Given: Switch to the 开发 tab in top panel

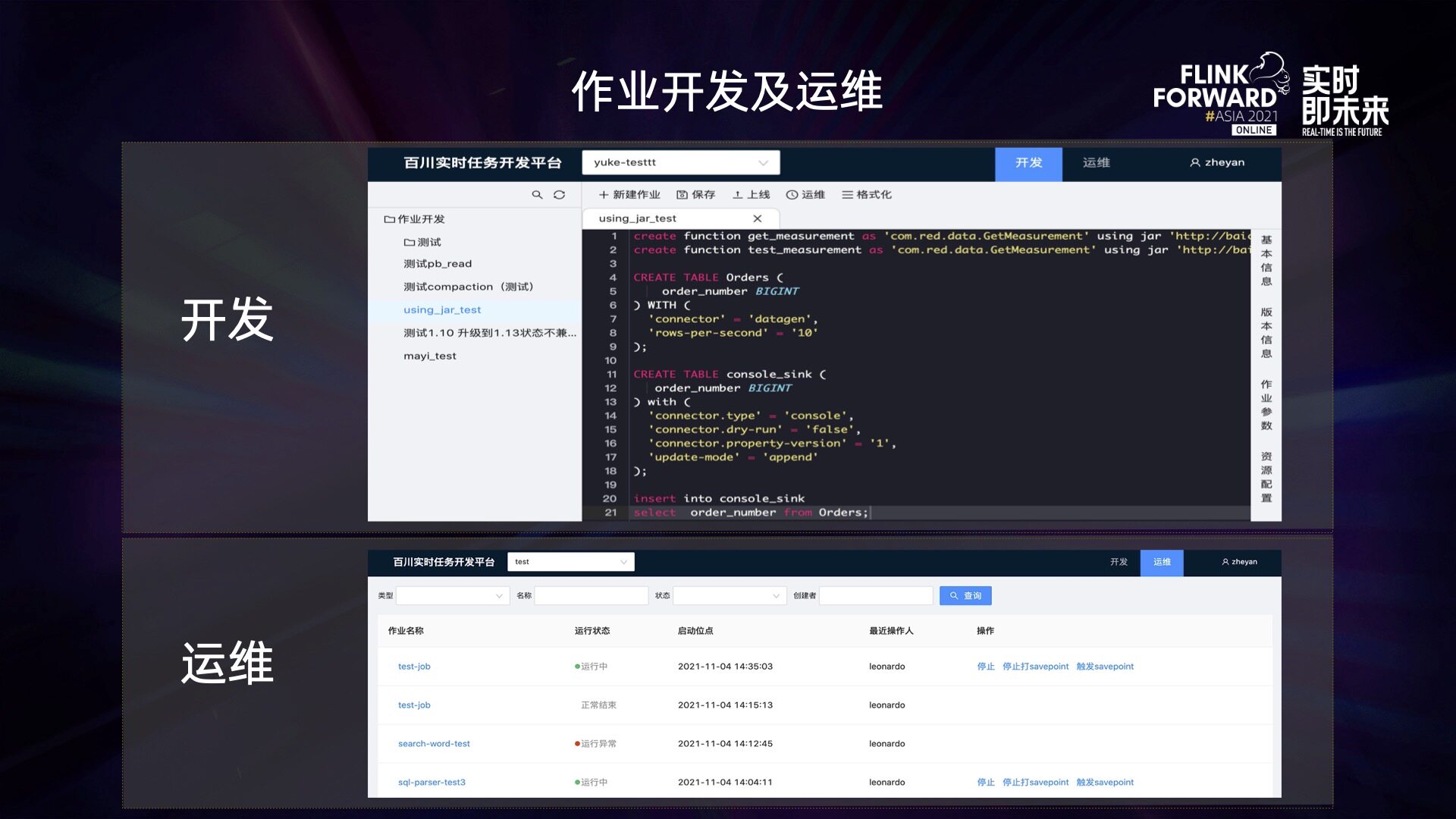Looking at the screenshot, I should 1028,162.
